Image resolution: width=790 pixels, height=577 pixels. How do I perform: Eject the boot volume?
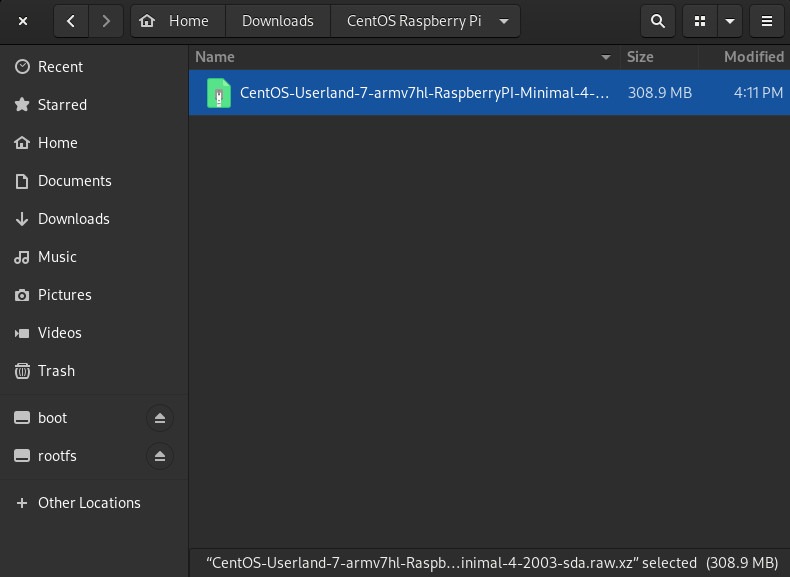[x=160, y=418]
